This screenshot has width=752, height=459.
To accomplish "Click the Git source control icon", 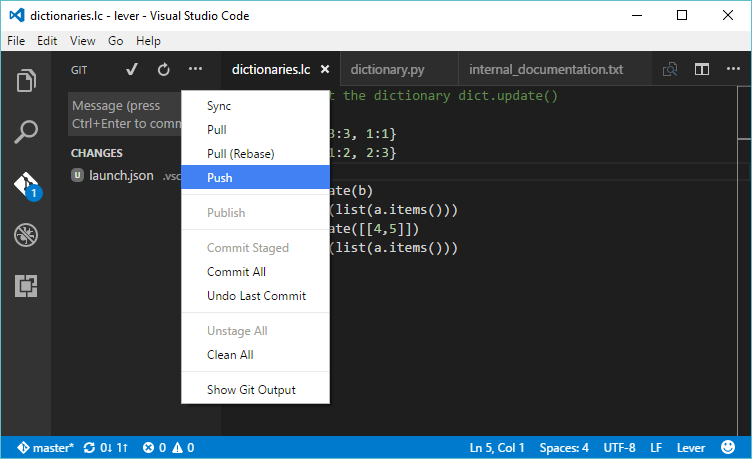I will (26, 185).
